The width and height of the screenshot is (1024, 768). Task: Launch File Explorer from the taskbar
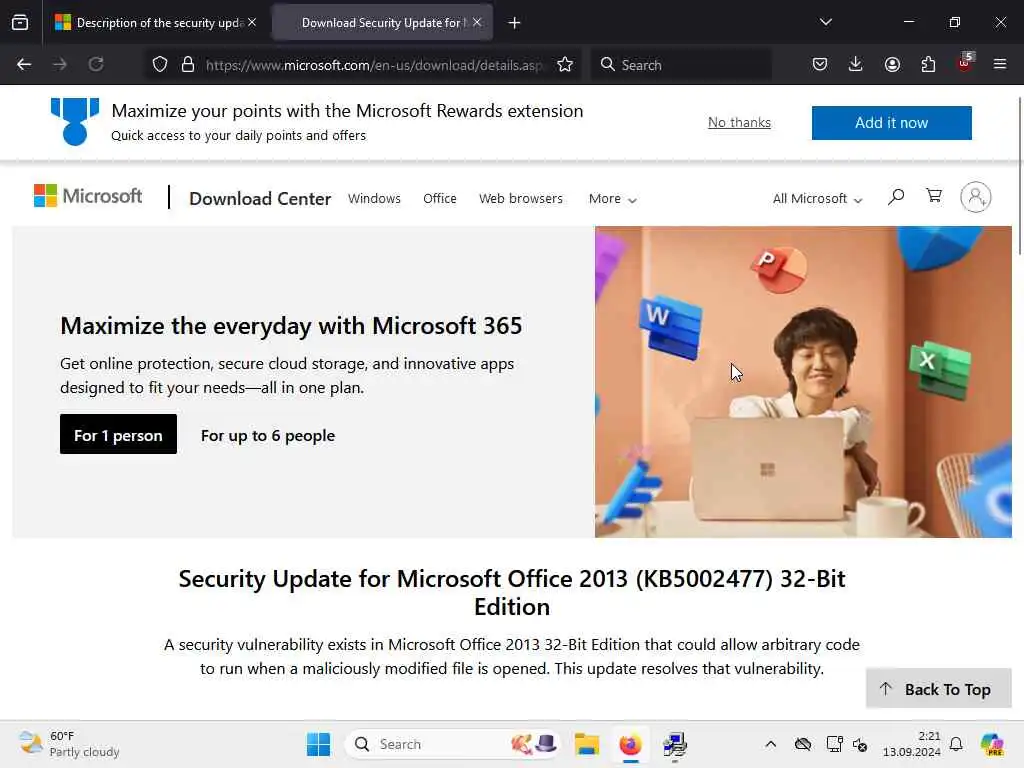(586, 744)
